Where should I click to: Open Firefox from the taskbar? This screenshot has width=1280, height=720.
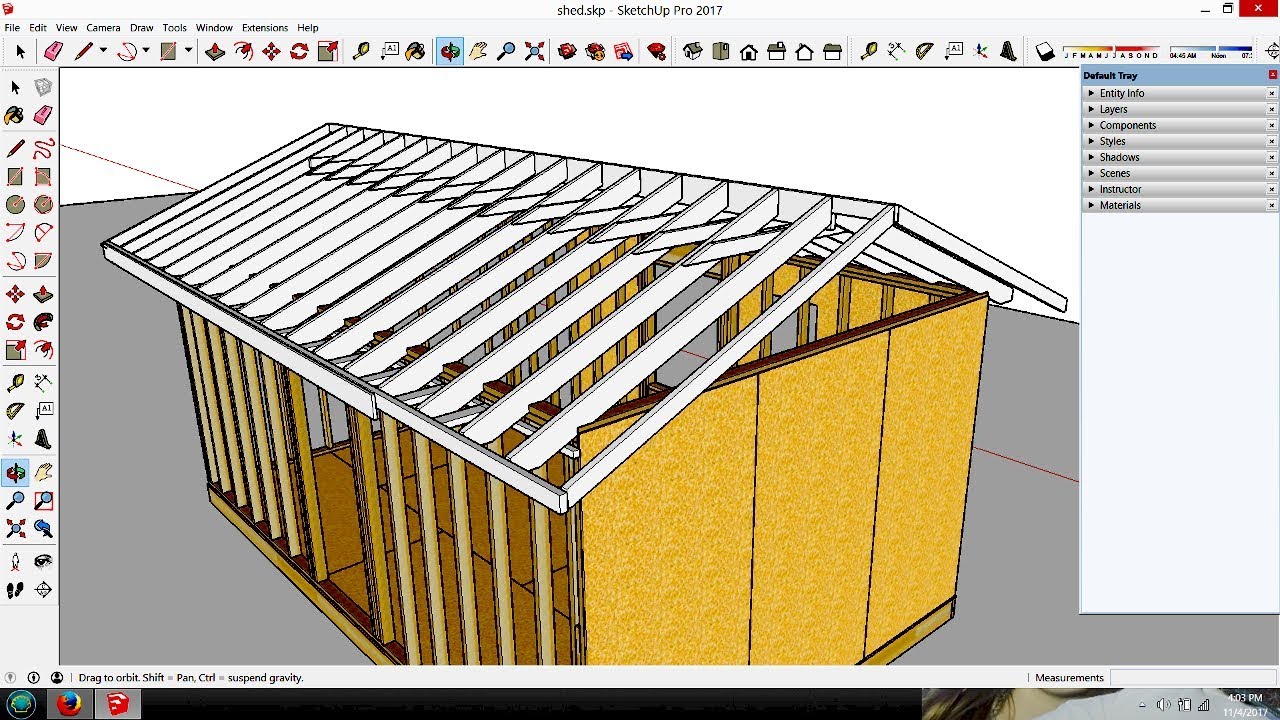pos(69,704)
